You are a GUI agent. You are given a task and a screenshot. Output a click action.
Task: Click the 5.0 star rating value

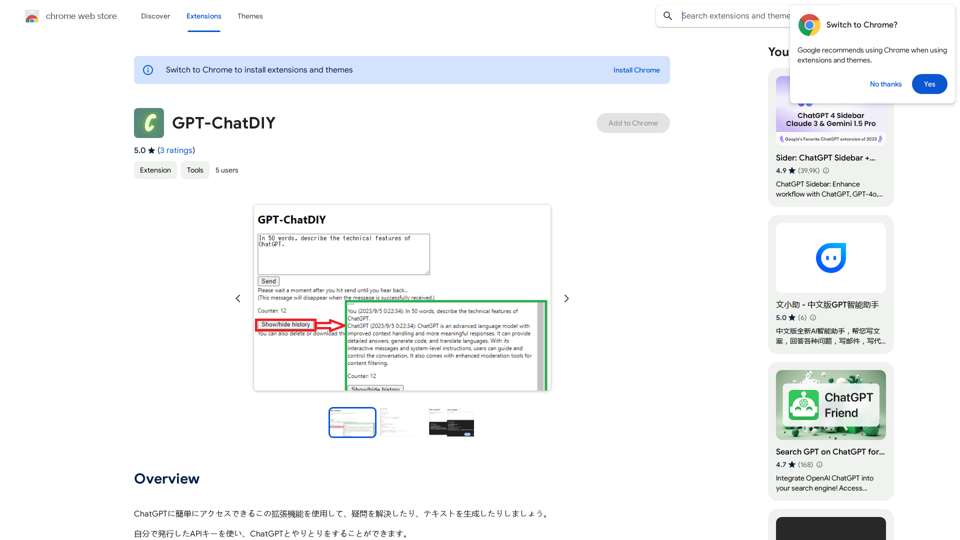point(140,150)
